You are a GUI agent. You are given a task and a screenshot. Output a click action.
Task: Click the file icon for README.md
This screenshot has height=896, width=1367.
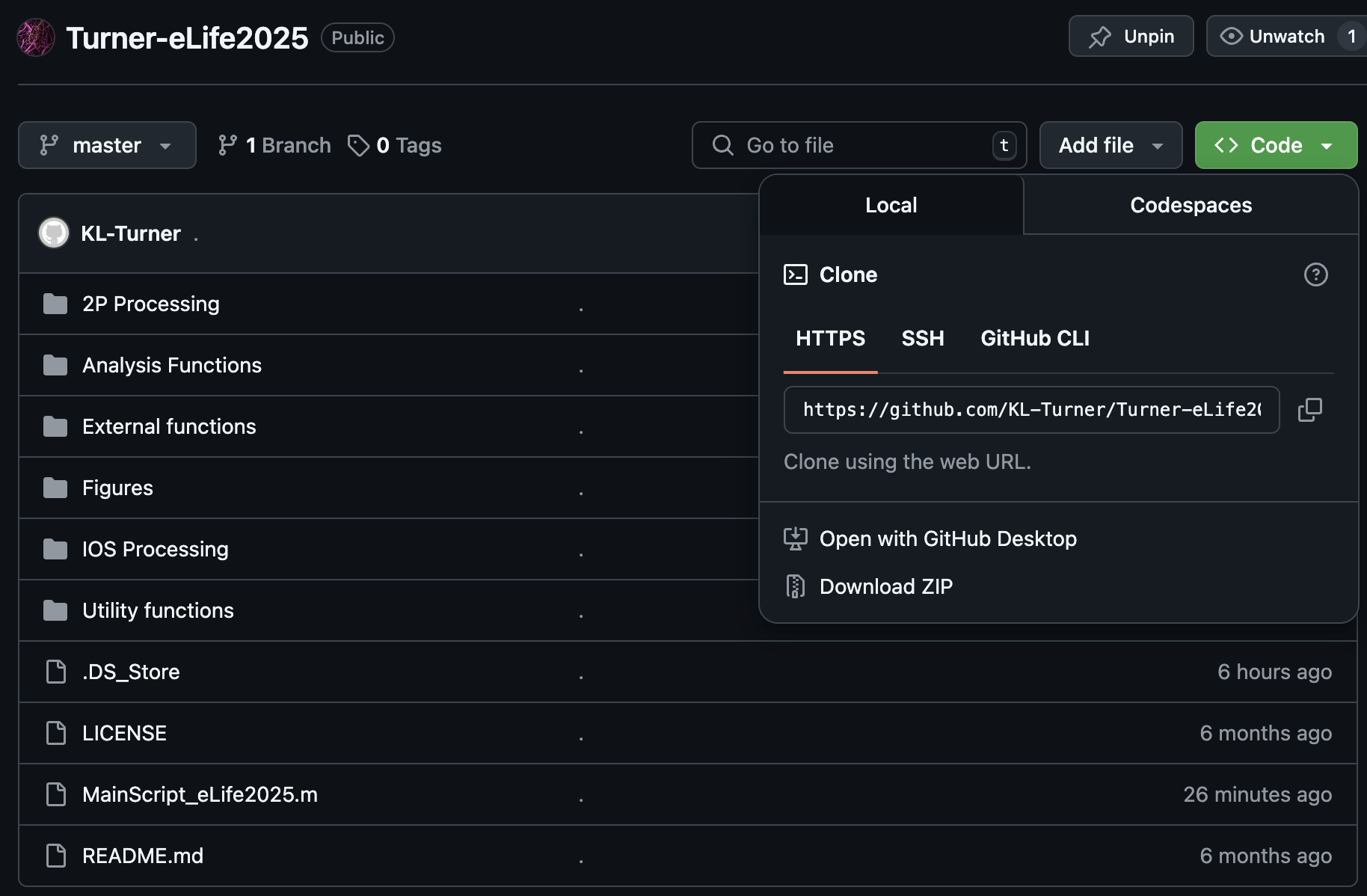tap(56, 856)
